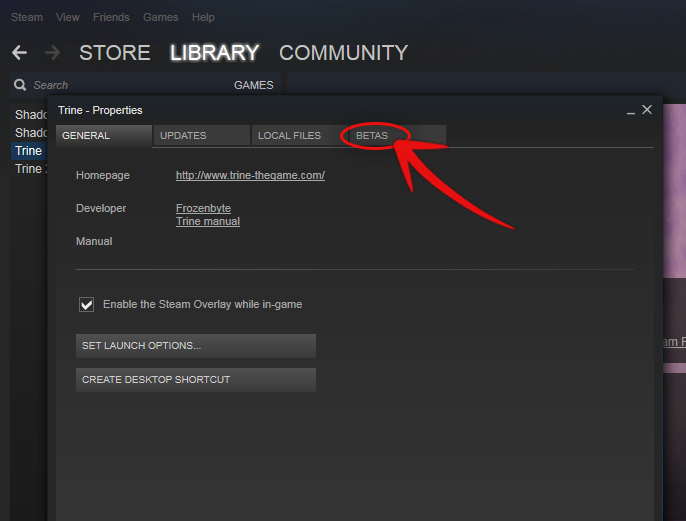Open the Steam menu
Image resolution: width=686 pixels, height=521 pixels.
tap(27, 17)
